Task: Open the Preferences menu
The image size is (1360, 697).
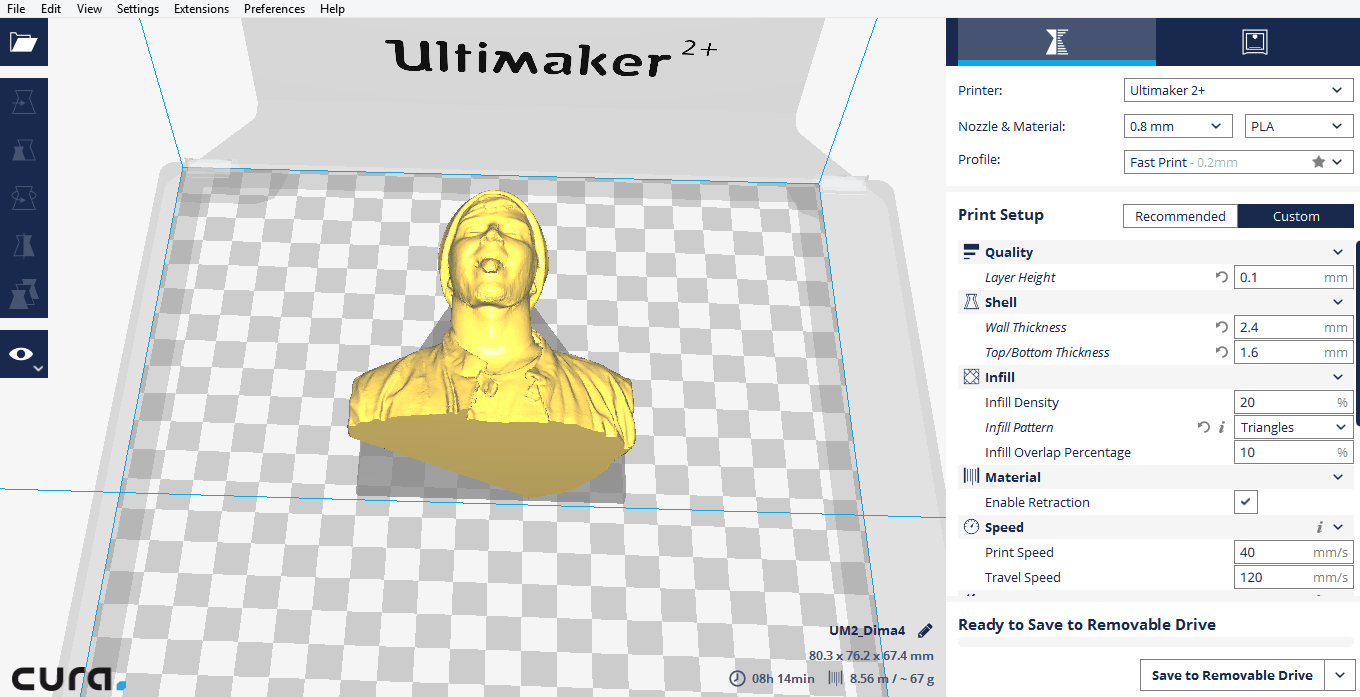Action: (274, 9)
